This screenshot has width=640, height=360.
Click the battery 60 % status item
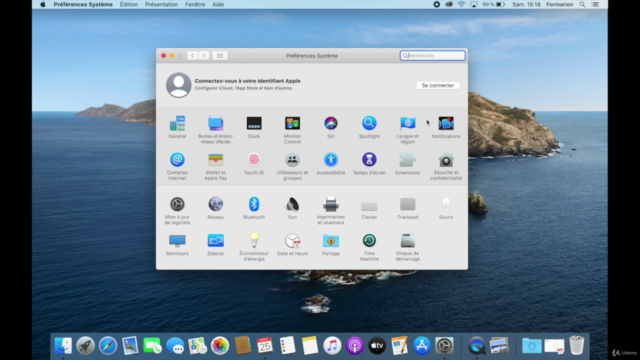coord(494,4)
